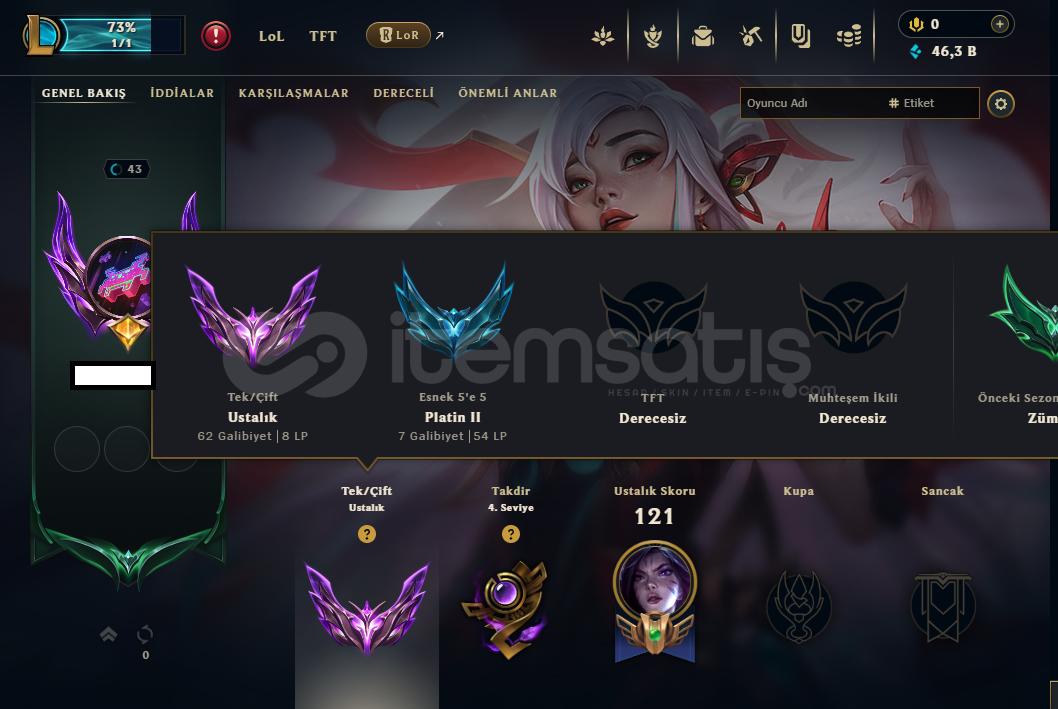The height and width of the screenshot is (709, 1058).
Task: Open the crafting hammer icon
Action: click(751, 36)
